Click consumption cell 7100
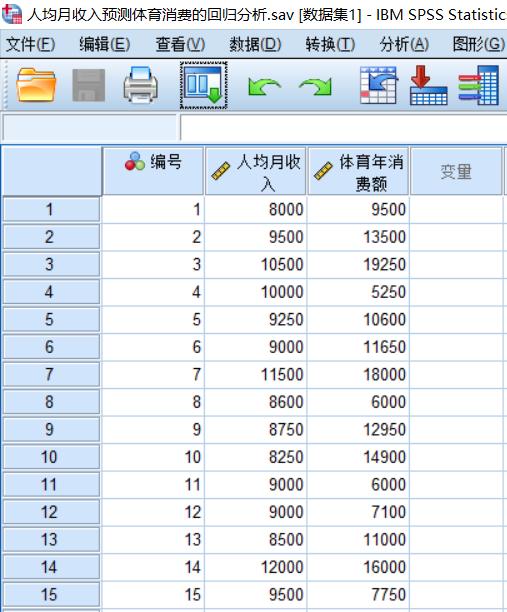 [x=358, y=512]
